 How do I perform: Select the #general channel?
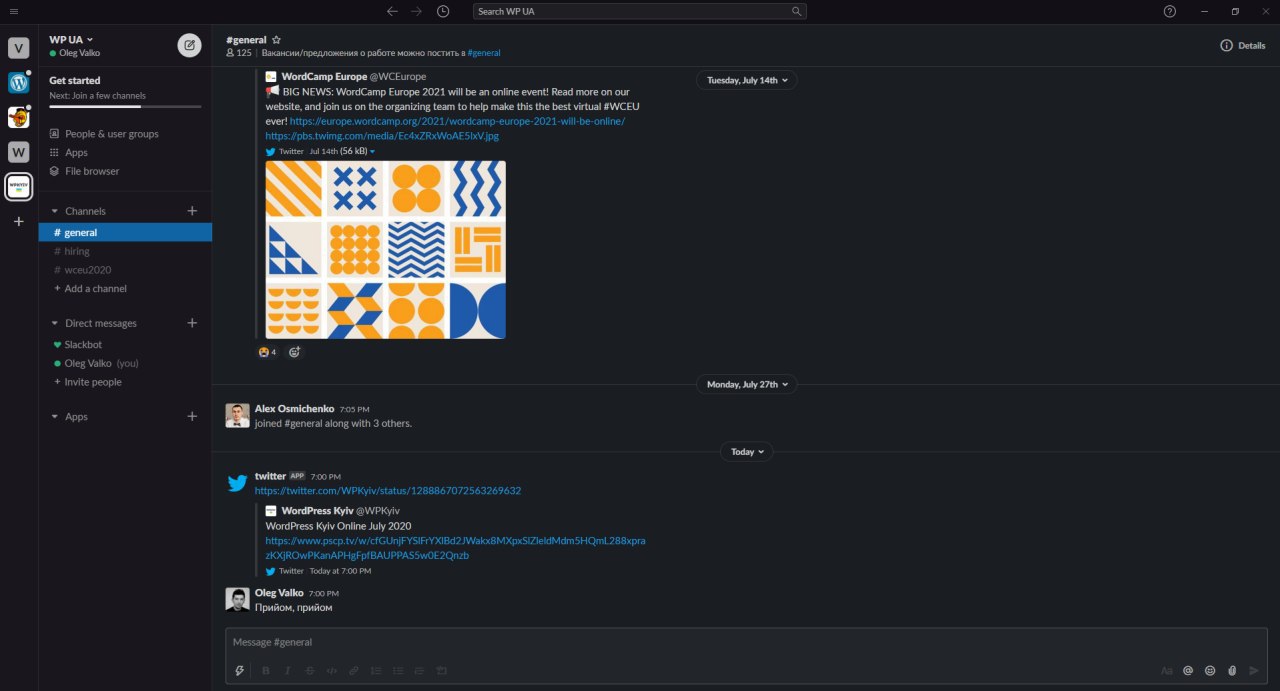coord(125,232)
